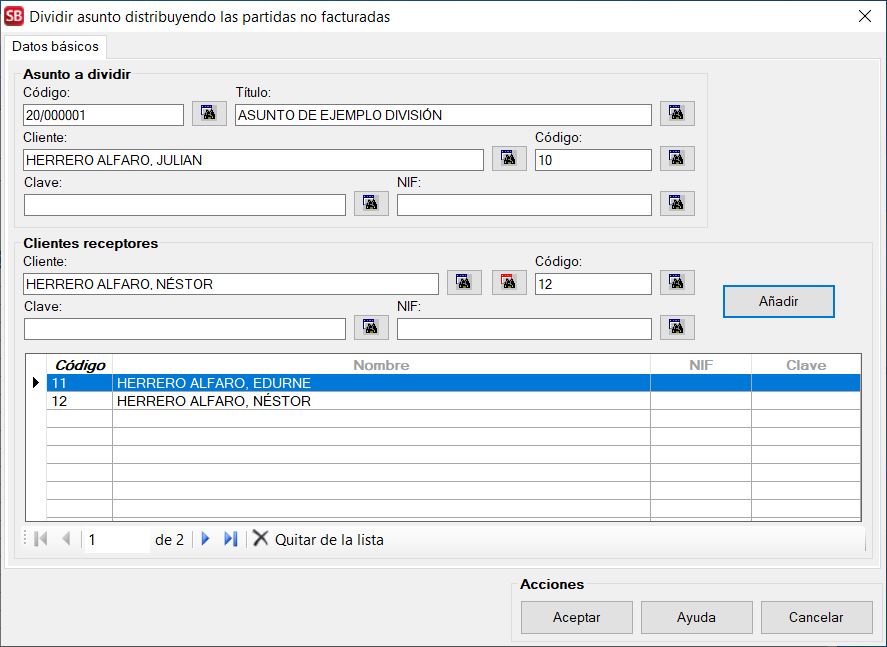The image size is (887, 647).
Task: Click search icon next to asunto NIF field
Action: click(676, 204)
